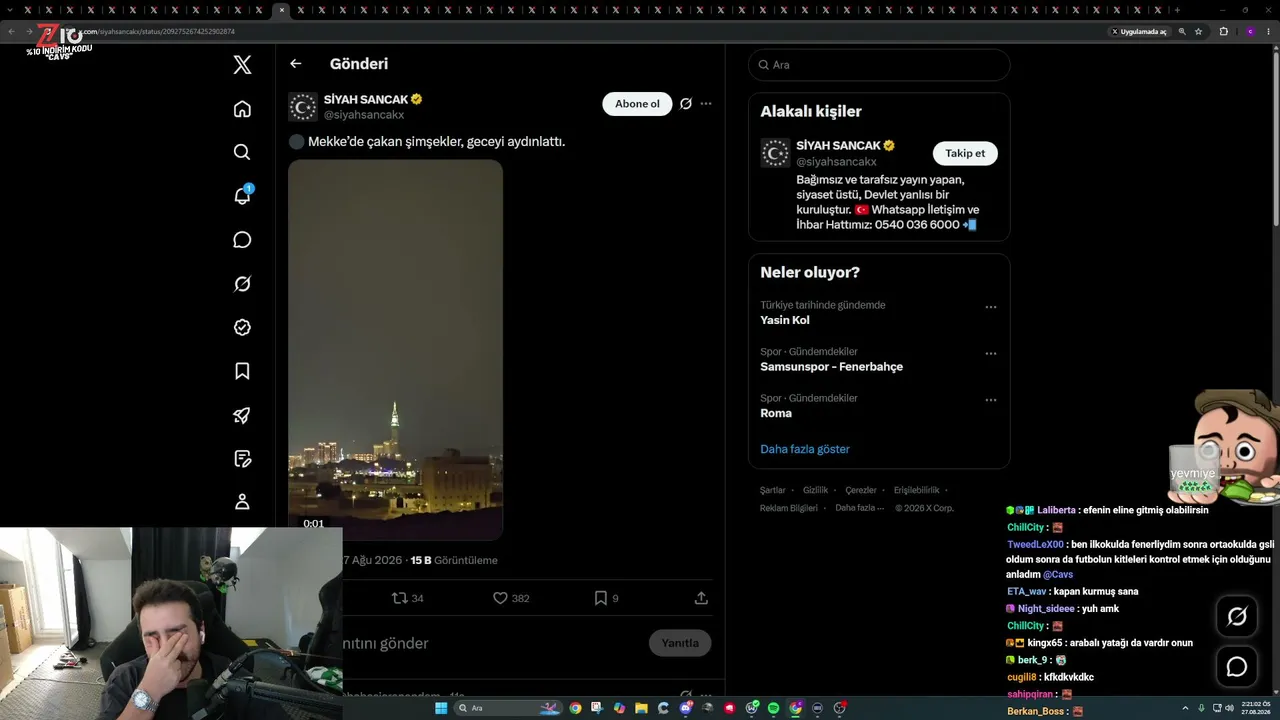1280x720 pixels.
Task: Open Grok icon in left sidebar
Action: 242,284
